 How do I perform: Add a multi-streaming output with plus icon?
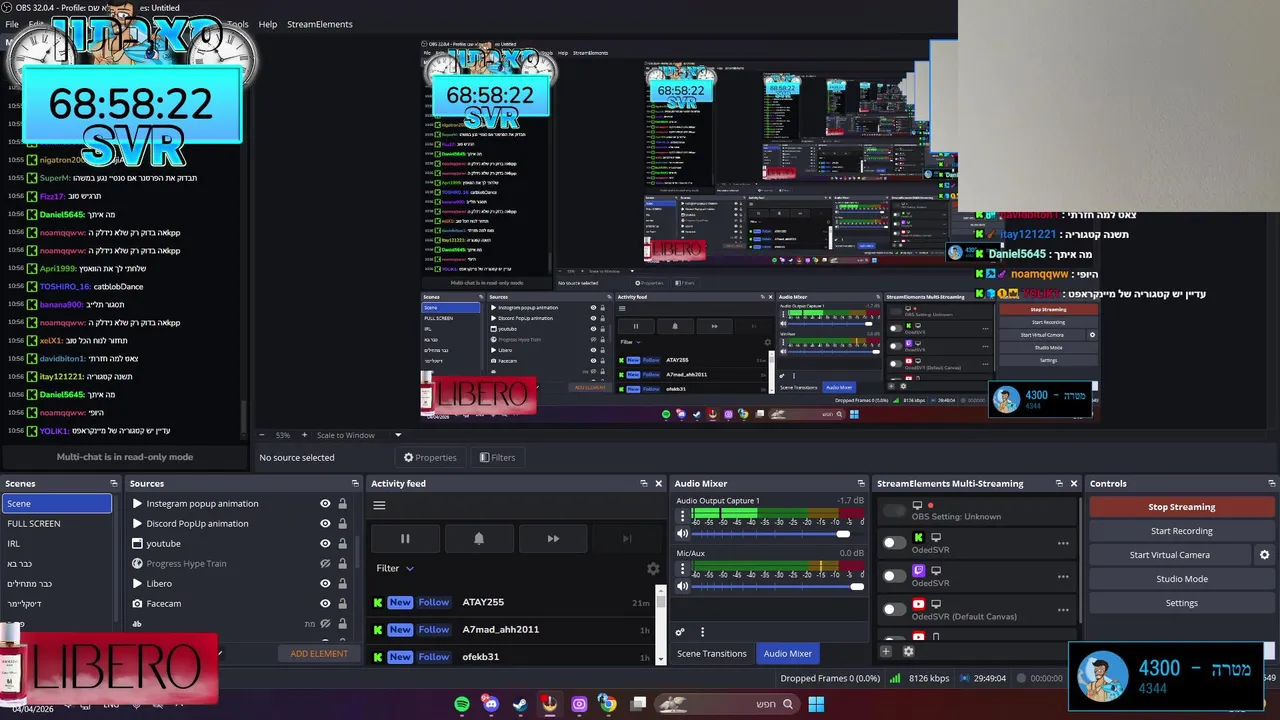[x=886, y=651]
